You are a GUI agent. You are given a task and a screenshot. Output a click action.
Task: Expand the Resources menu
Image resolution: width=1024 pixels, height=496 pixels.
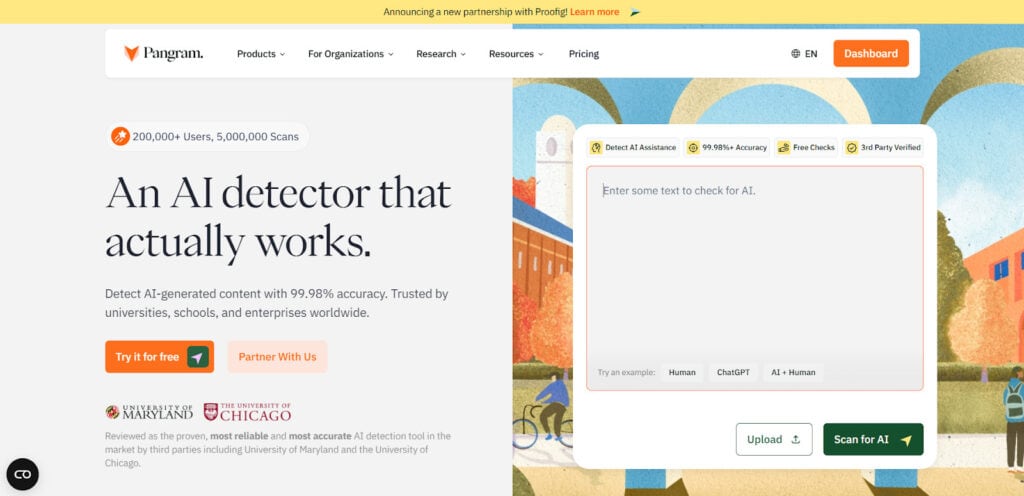click(x=516, y=54)
